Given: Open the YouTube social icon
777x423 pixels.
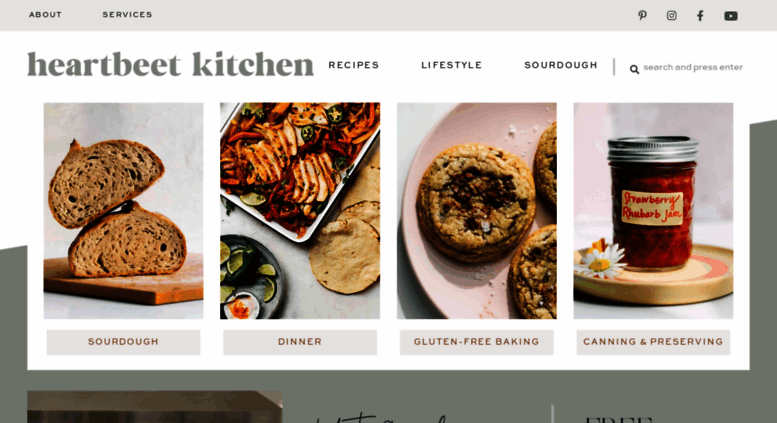Looking at the screenshot, I should pyautogui.click(x=731, y=16).
